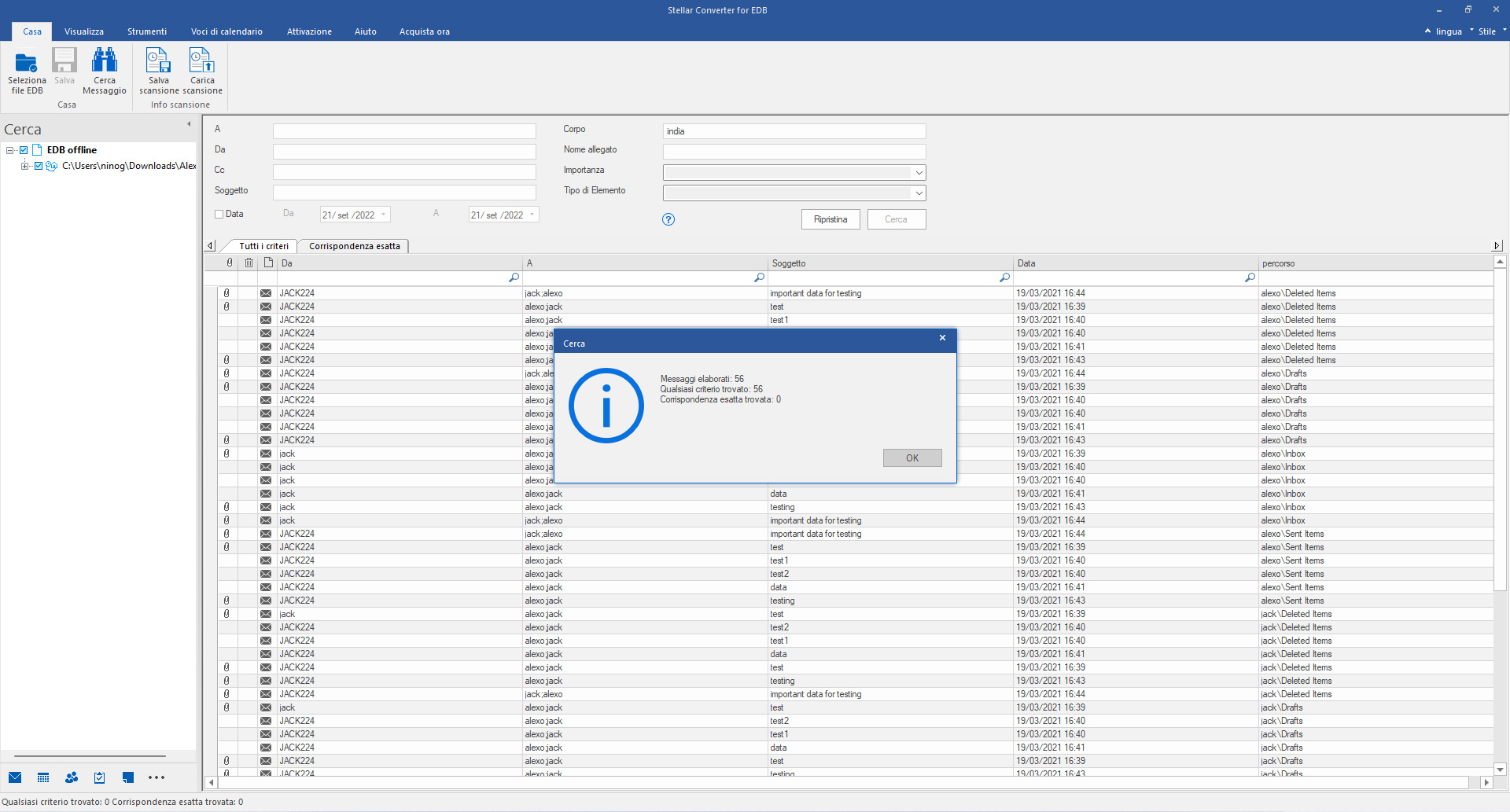1510x812 pixels.
Task: Open Attivazione ribbon tab
Action: pos(309,31)
